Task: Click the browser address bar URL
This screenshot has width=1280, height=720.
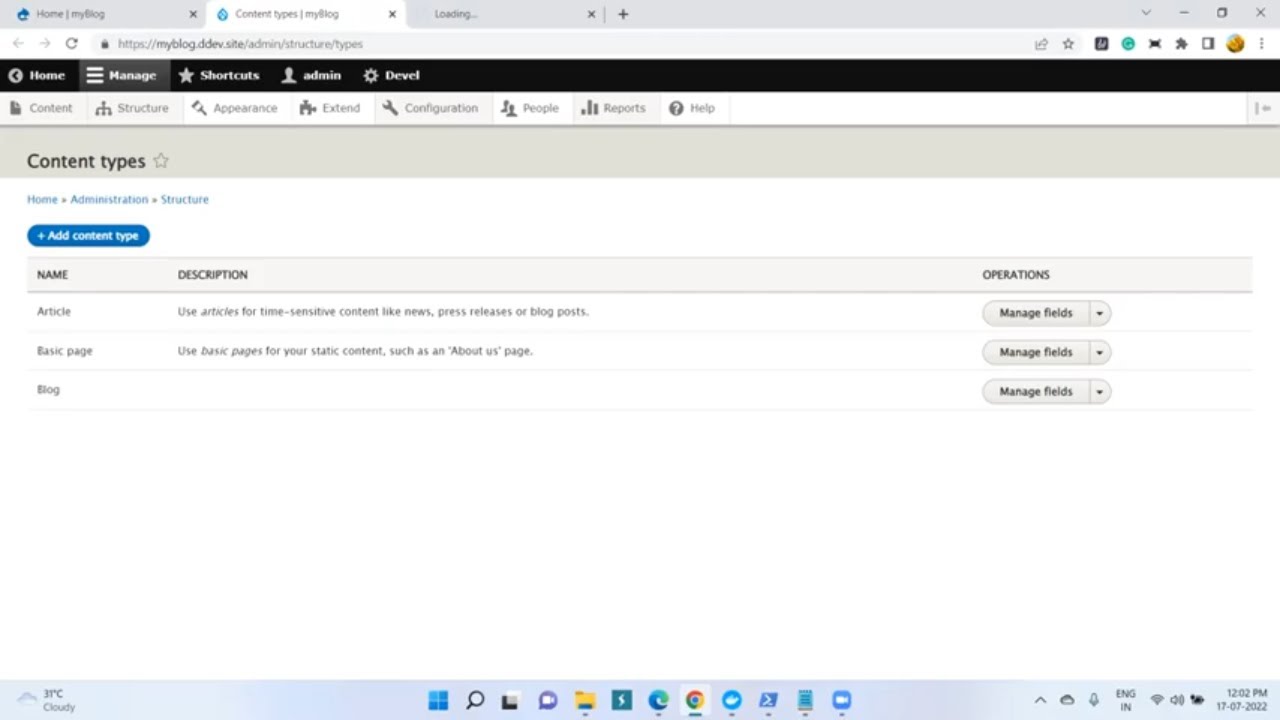Action: click(240, 44)
